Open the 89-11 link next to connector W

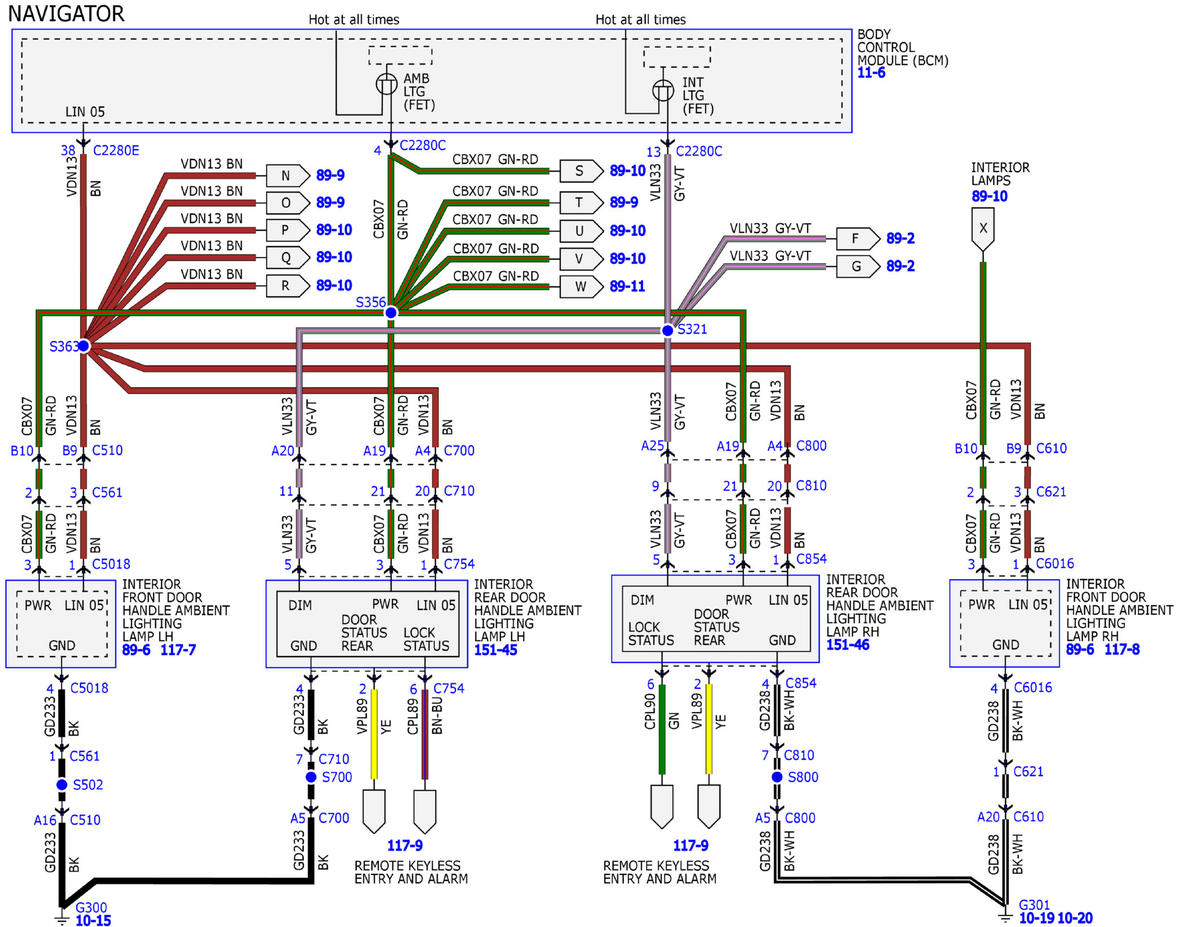pyautogui.click(x=628, y=286)
